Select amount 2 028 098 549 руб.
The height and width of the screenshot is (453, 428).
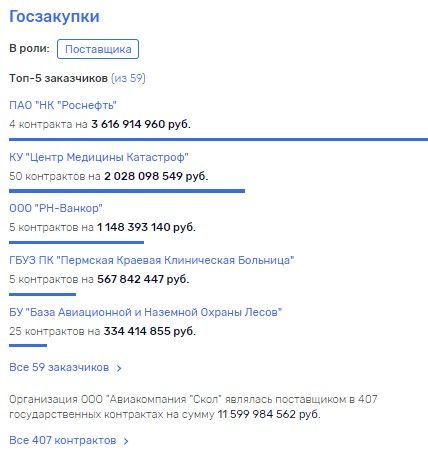pyautogui.click(x=156, y=176)
